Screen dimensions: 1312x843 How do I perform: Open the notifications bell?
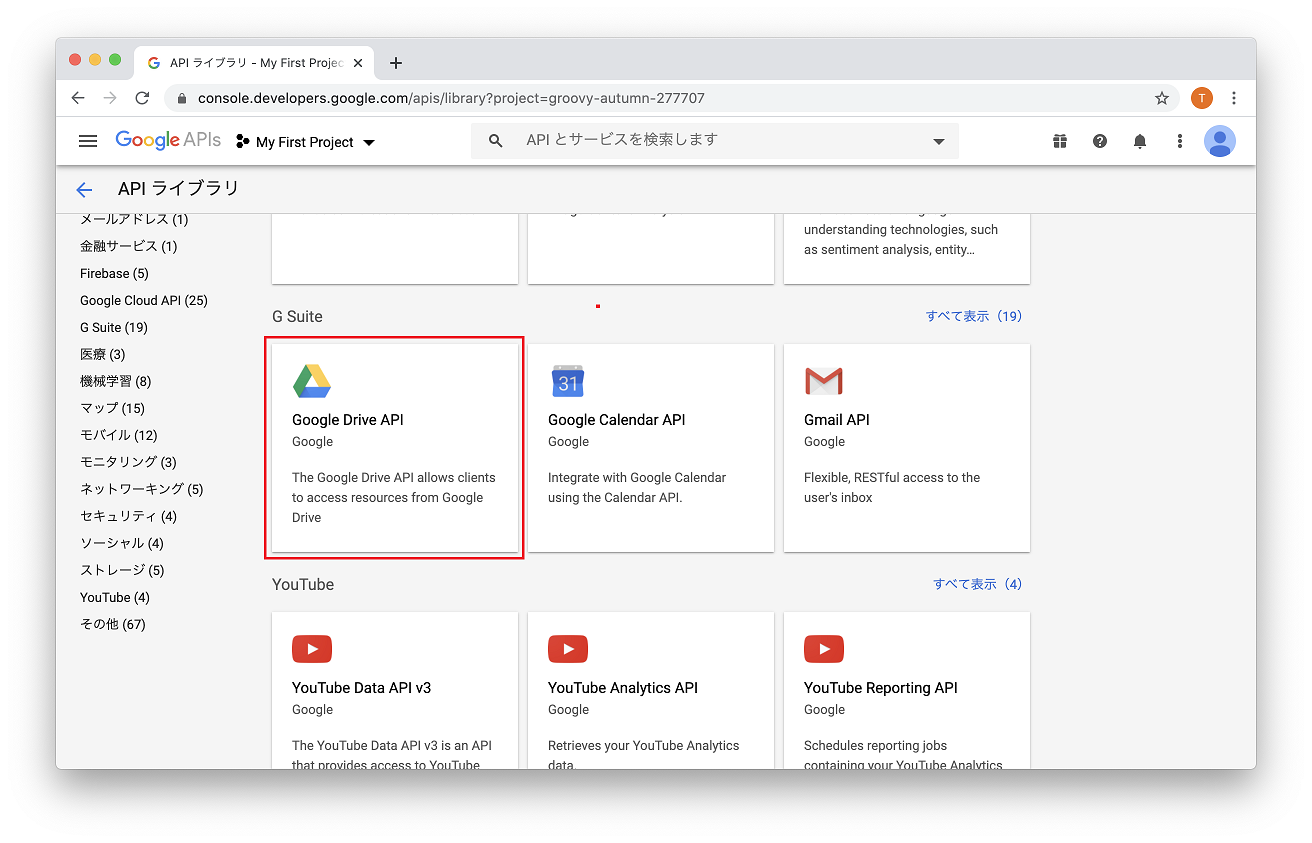(x=1140, y=141)
